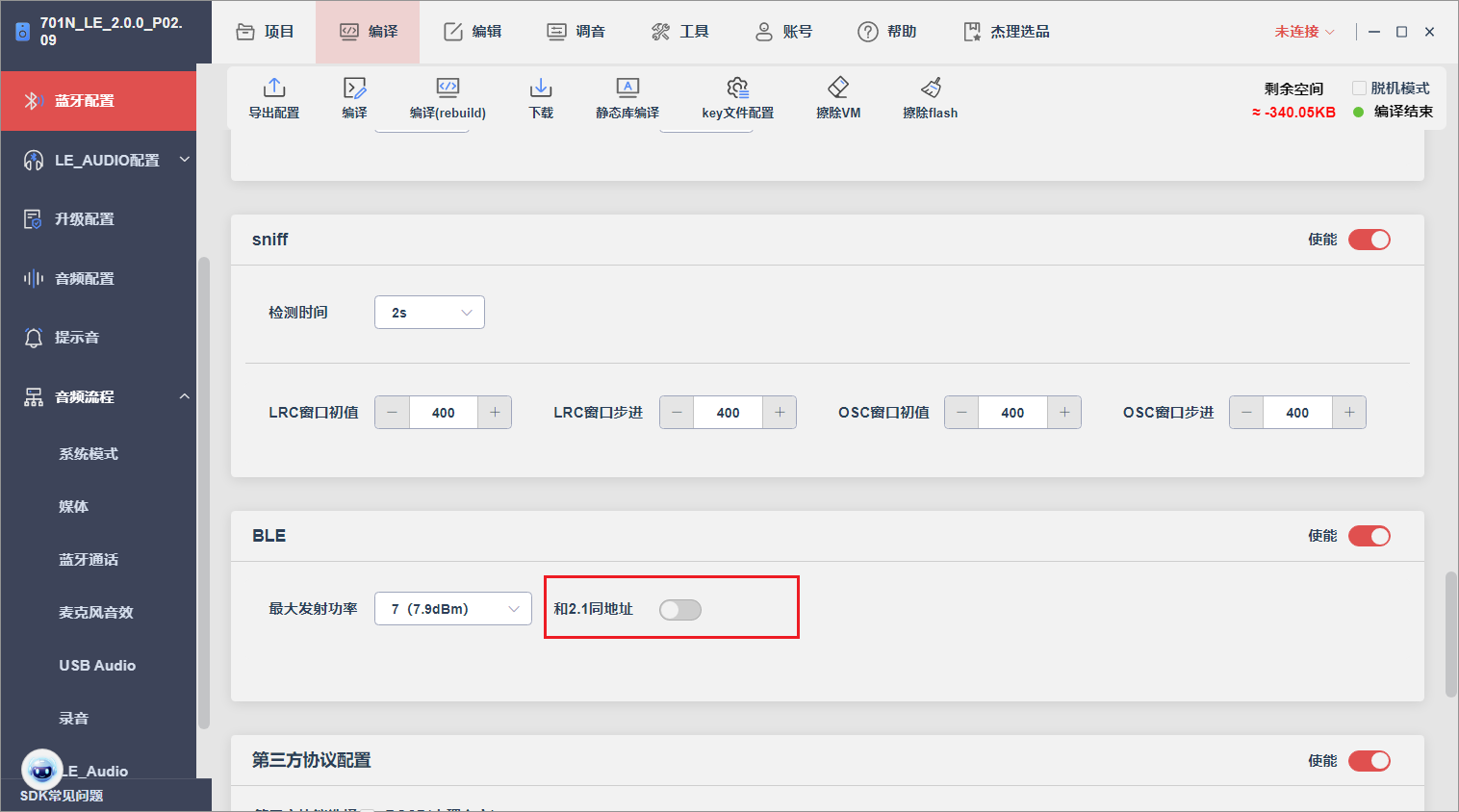Screen dimensions: 1459x812
Task: Check the 脱机模式 checkbox
Action: 1359,88
